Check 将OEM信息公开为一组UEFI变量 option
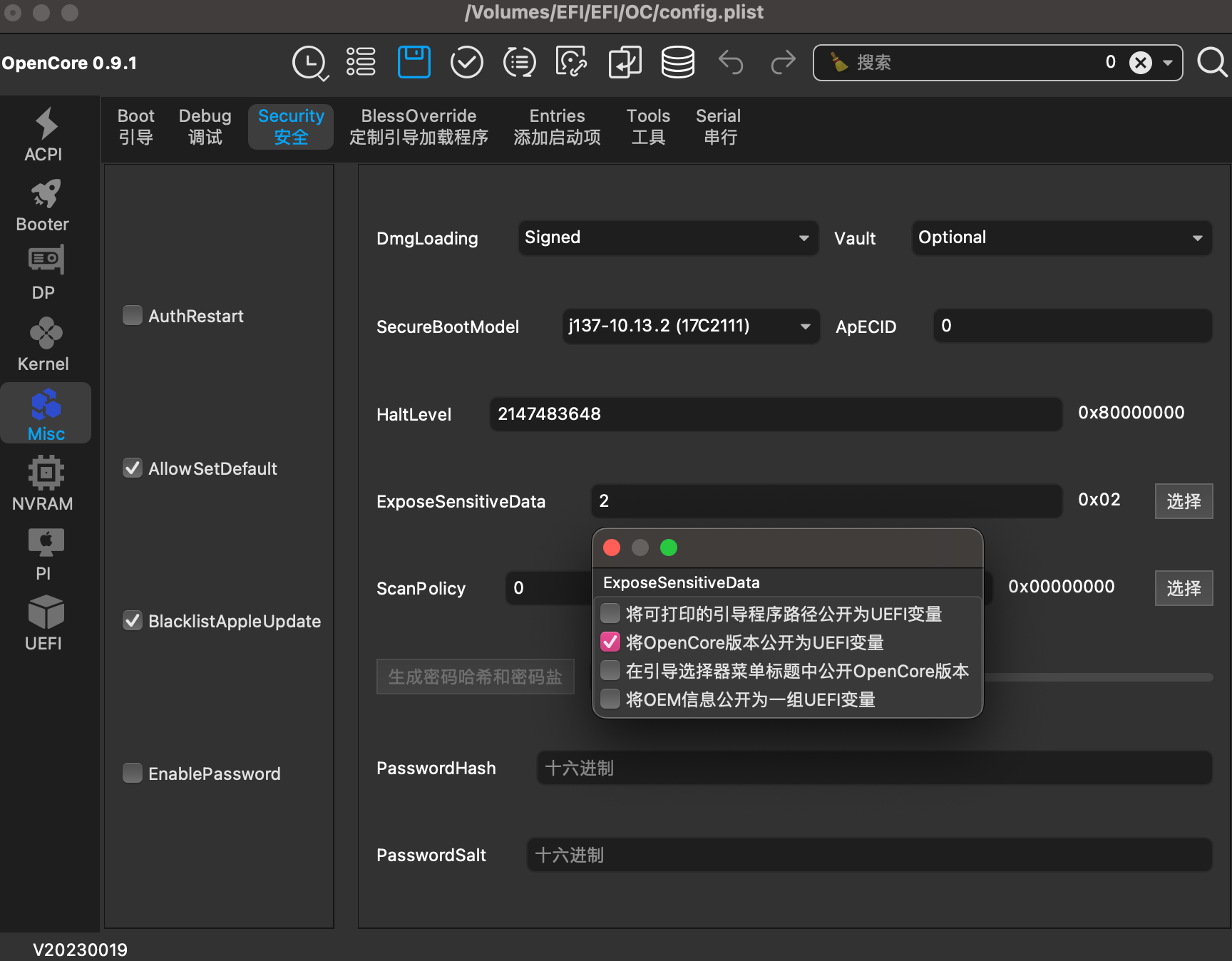This screenshot has height=961, width=1232. 610,699
